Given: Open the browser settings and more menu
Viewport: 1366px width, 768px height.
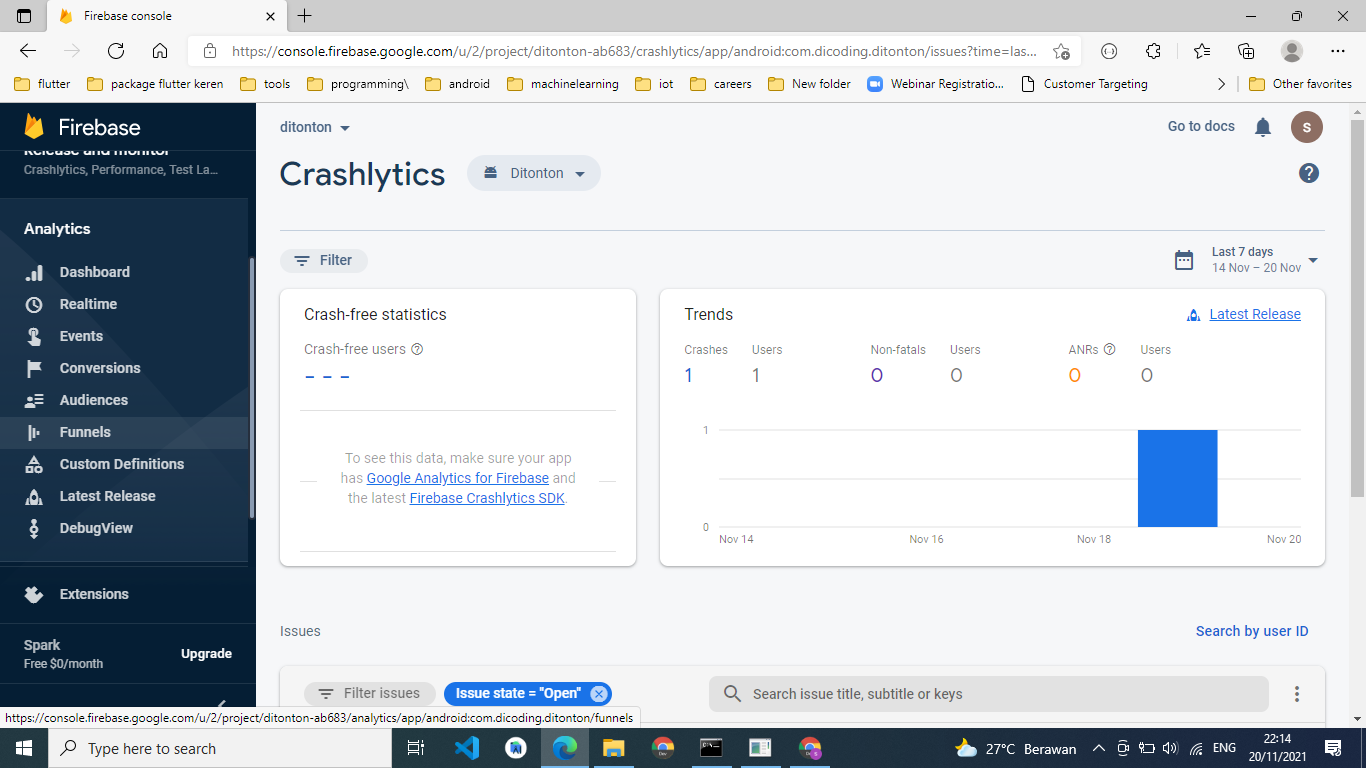Looking at the screenshot, I should click(1338, 51).
